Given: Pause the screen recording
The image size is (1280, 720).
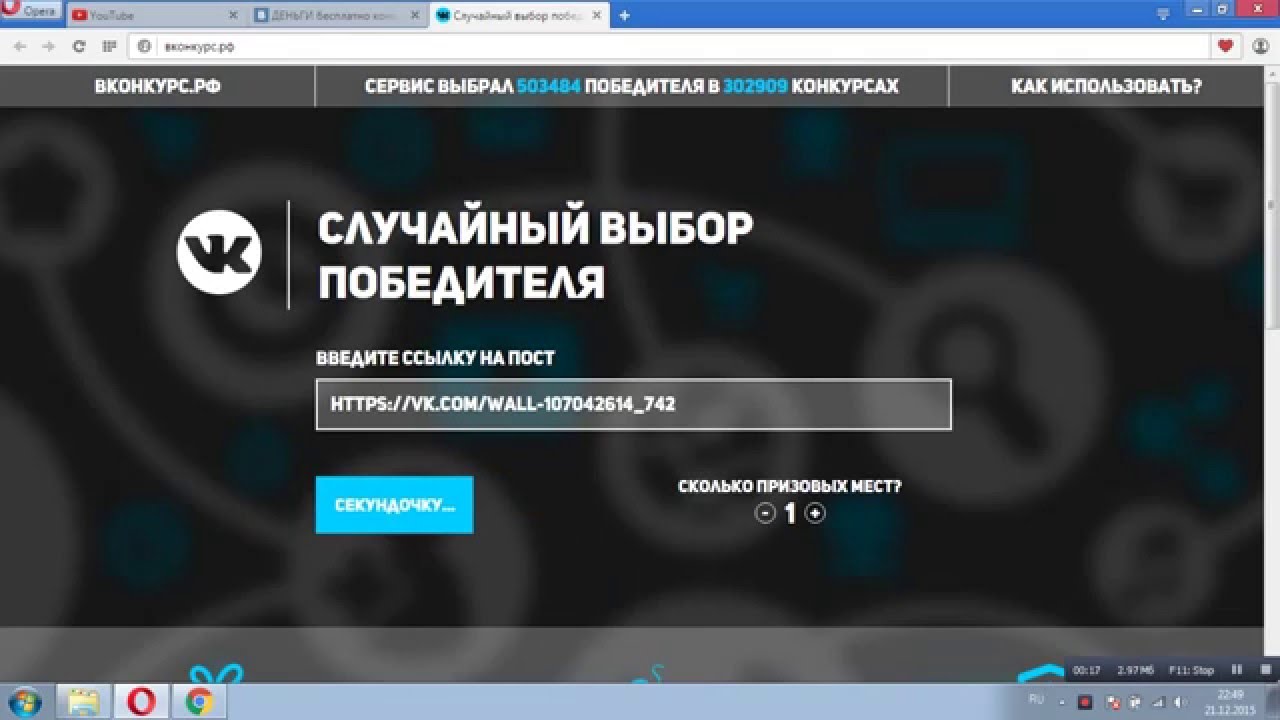Looking at the screenshot, I should 1236,669.
